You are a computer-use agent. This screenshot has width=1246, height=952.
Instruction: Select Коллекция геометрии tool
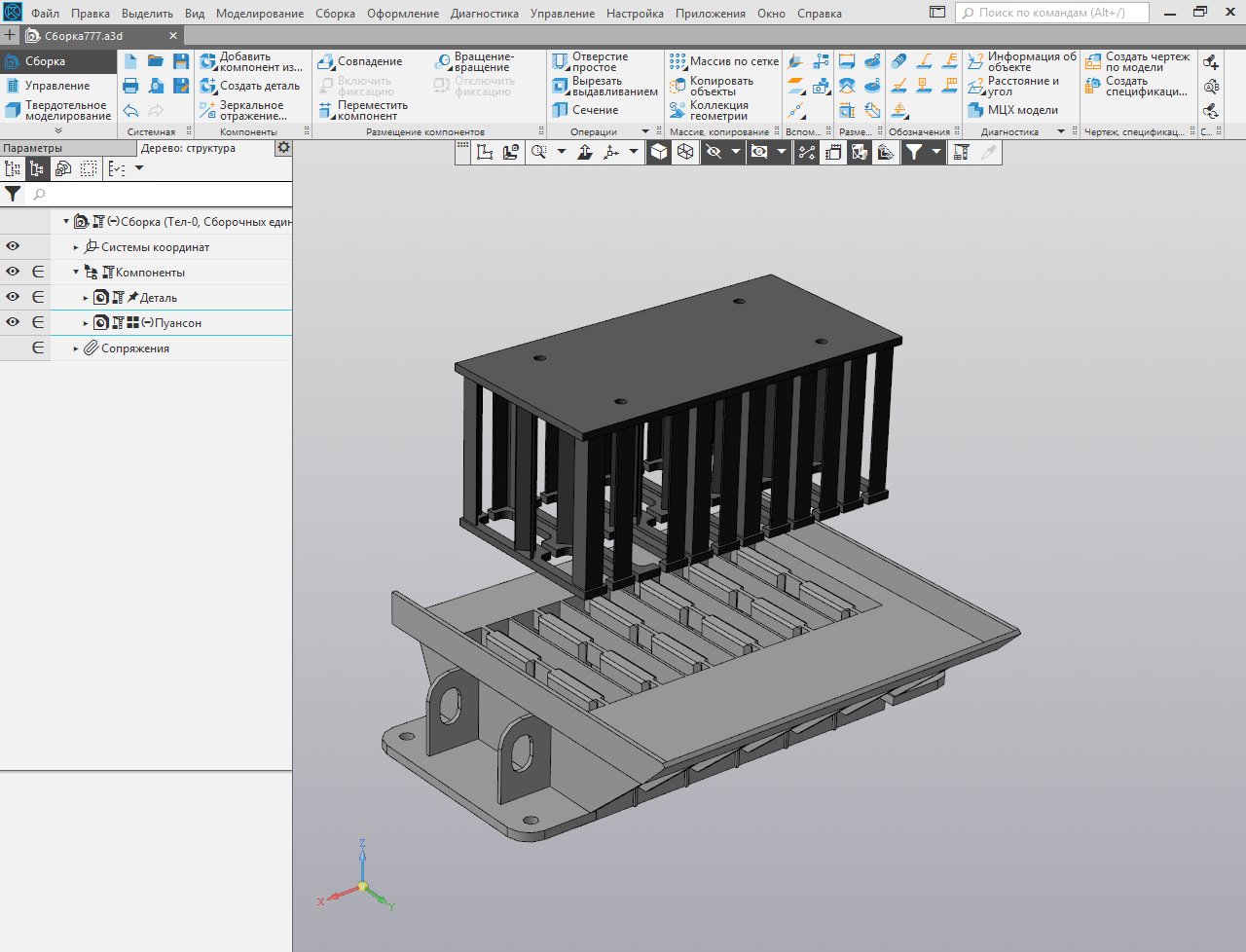(709, 111)
